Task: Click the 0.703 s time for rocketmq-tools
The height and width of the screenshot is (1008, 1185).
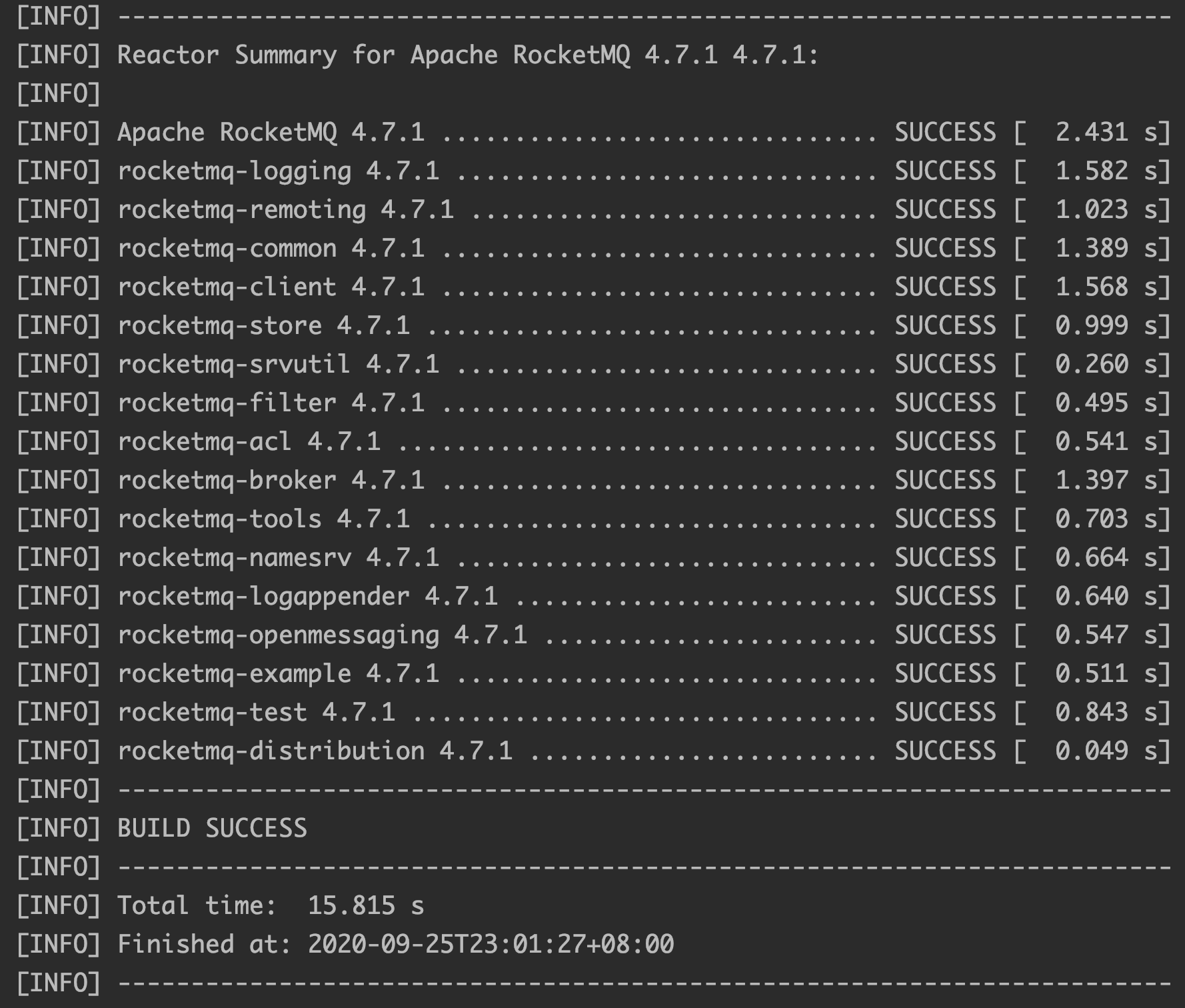Action: (1106, 519)
